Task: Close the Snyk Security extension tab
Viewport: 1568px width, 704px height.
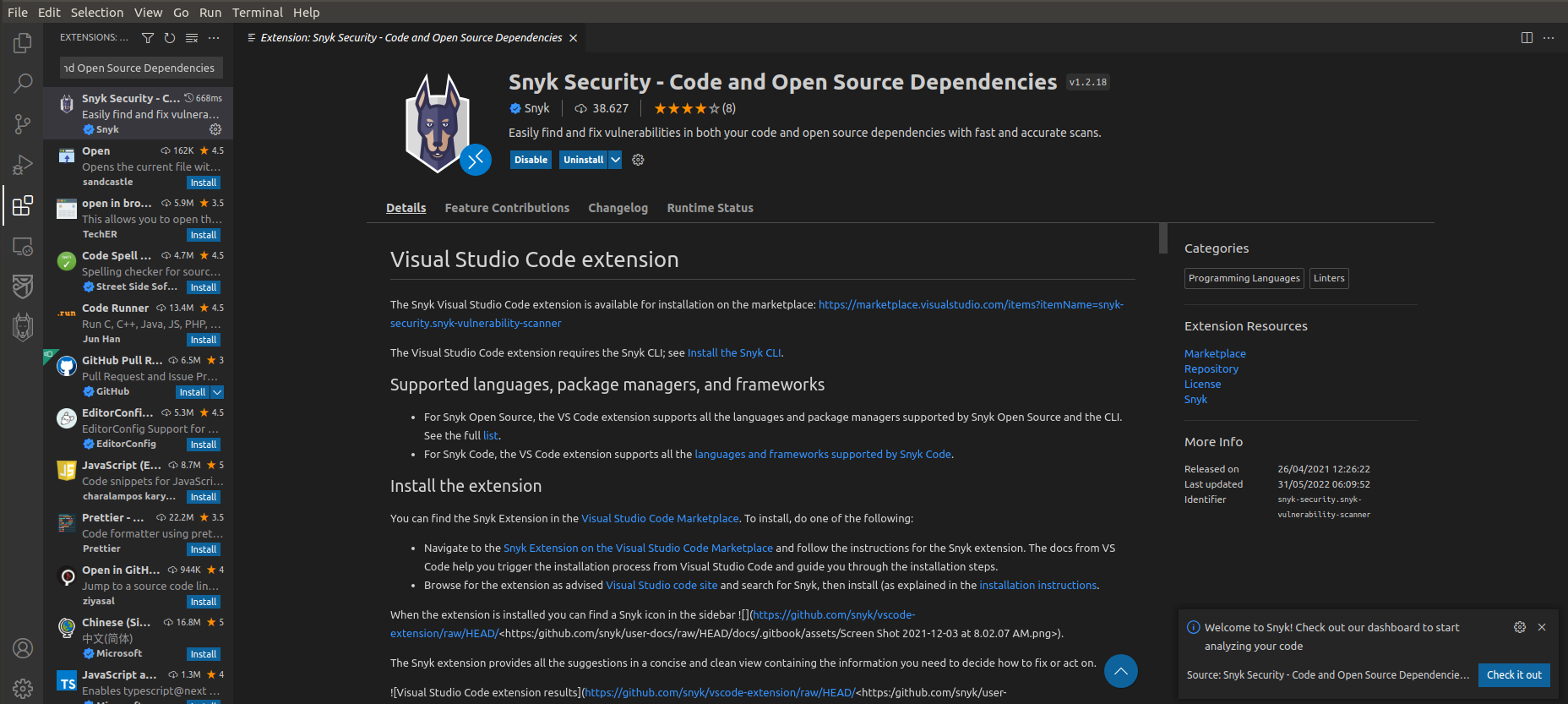Action: click(x=574, y=38)
